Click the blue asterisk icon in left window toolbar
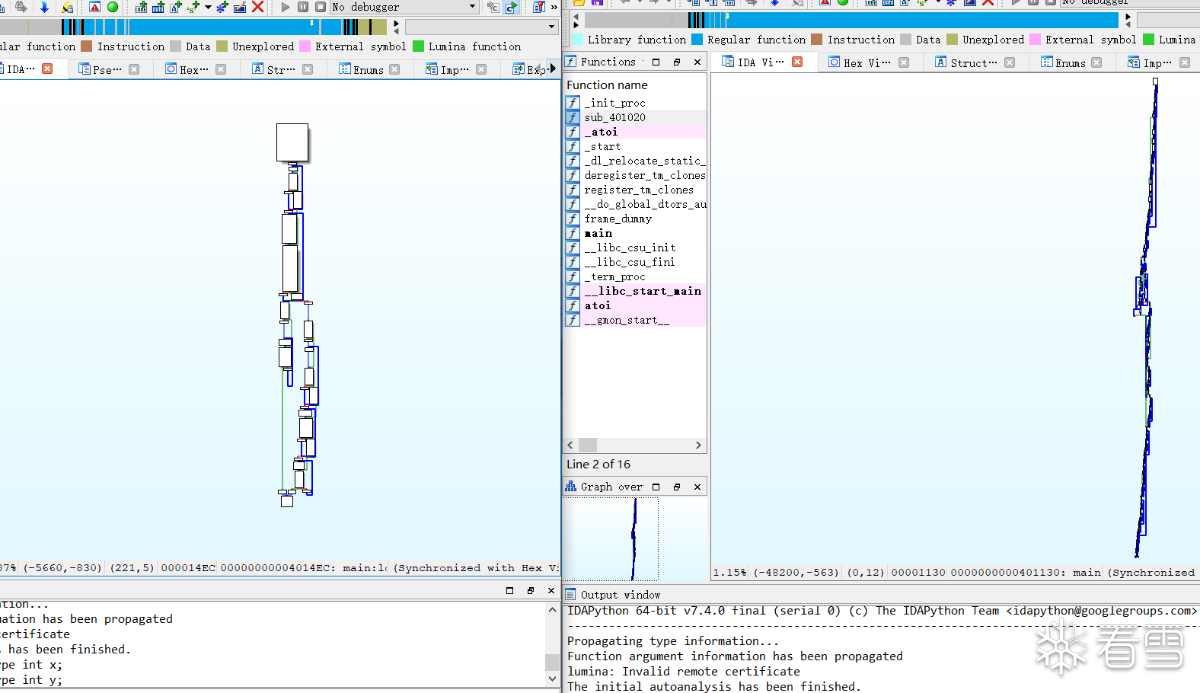 coord(222,7)
